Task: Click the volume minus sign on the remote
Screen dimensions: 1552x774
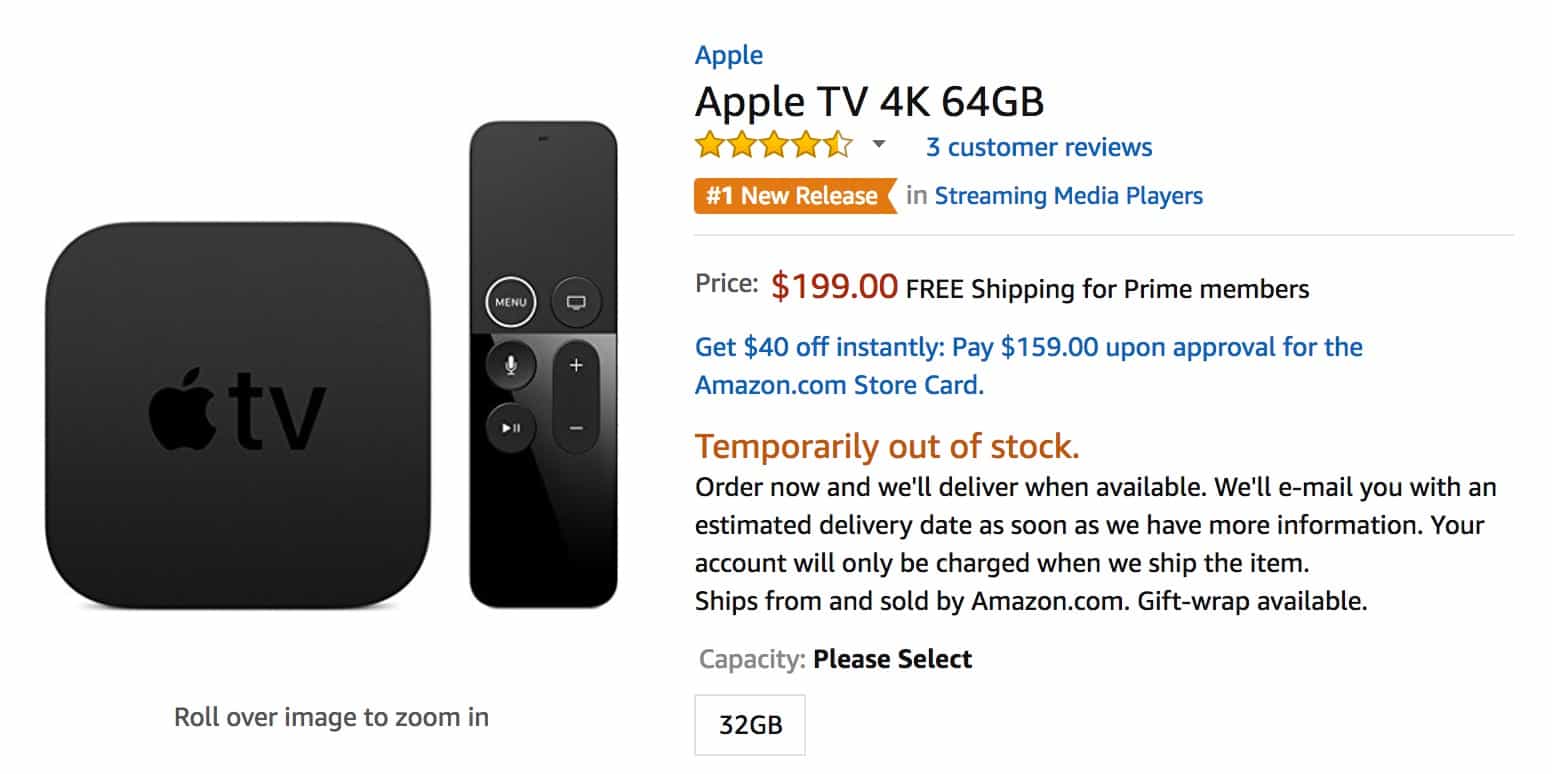Action: [576, 428]
